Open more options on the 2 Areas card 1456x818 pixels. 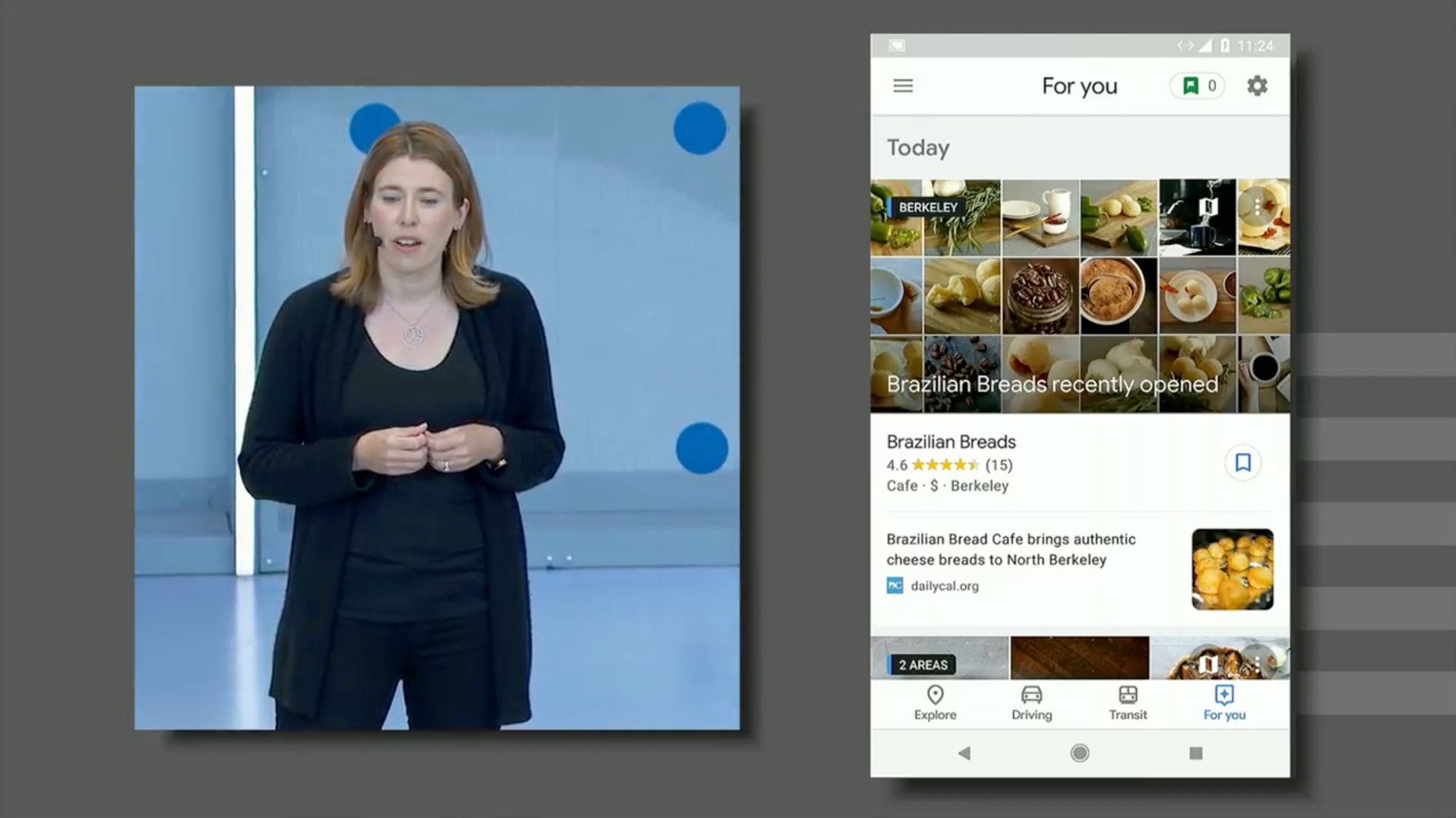[x=1258, y=664]
